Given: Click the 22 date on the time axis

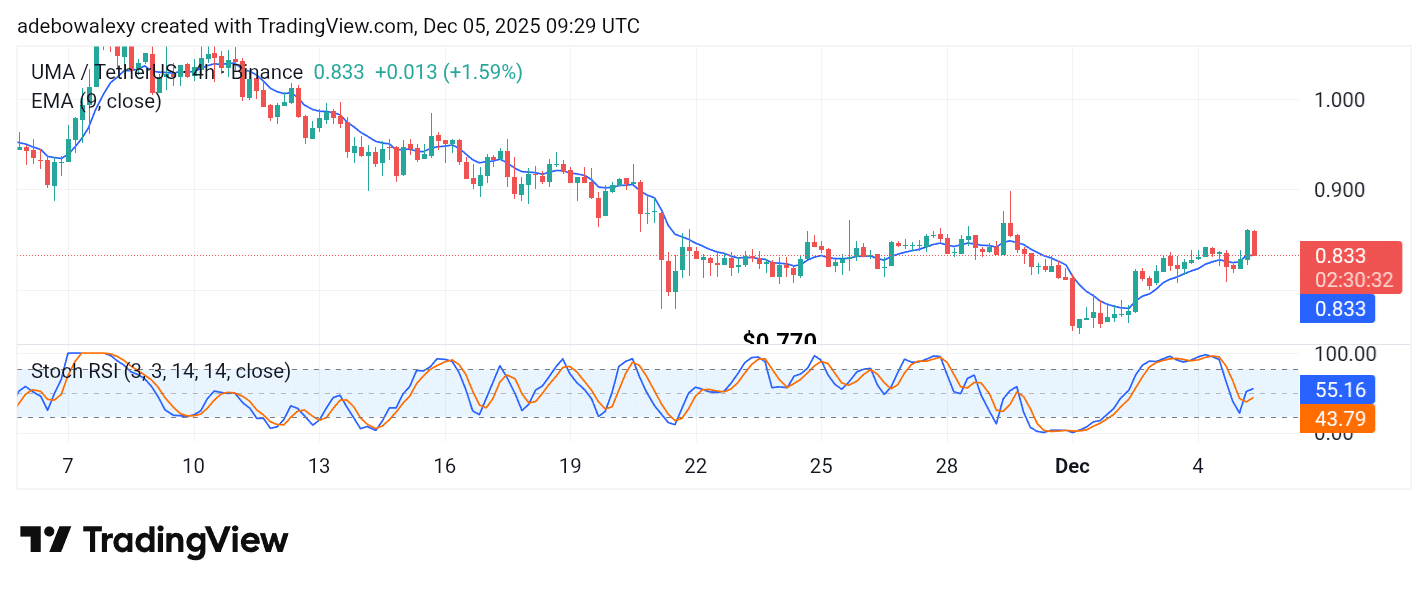Looking at the screenshot, I should click(x=695, y=466).
